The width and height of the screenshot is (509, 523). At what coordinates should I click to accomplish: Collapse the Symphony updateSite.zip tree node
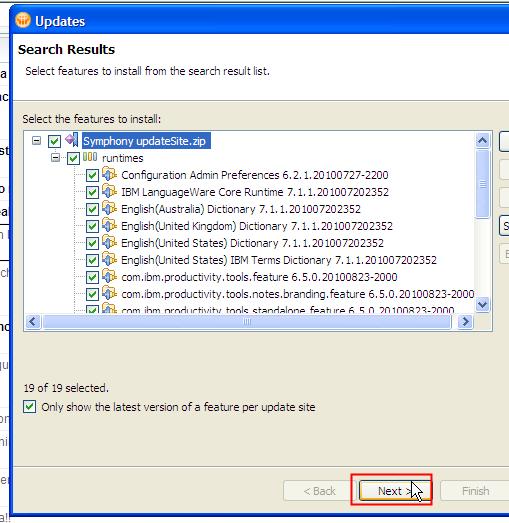(36, 140)
